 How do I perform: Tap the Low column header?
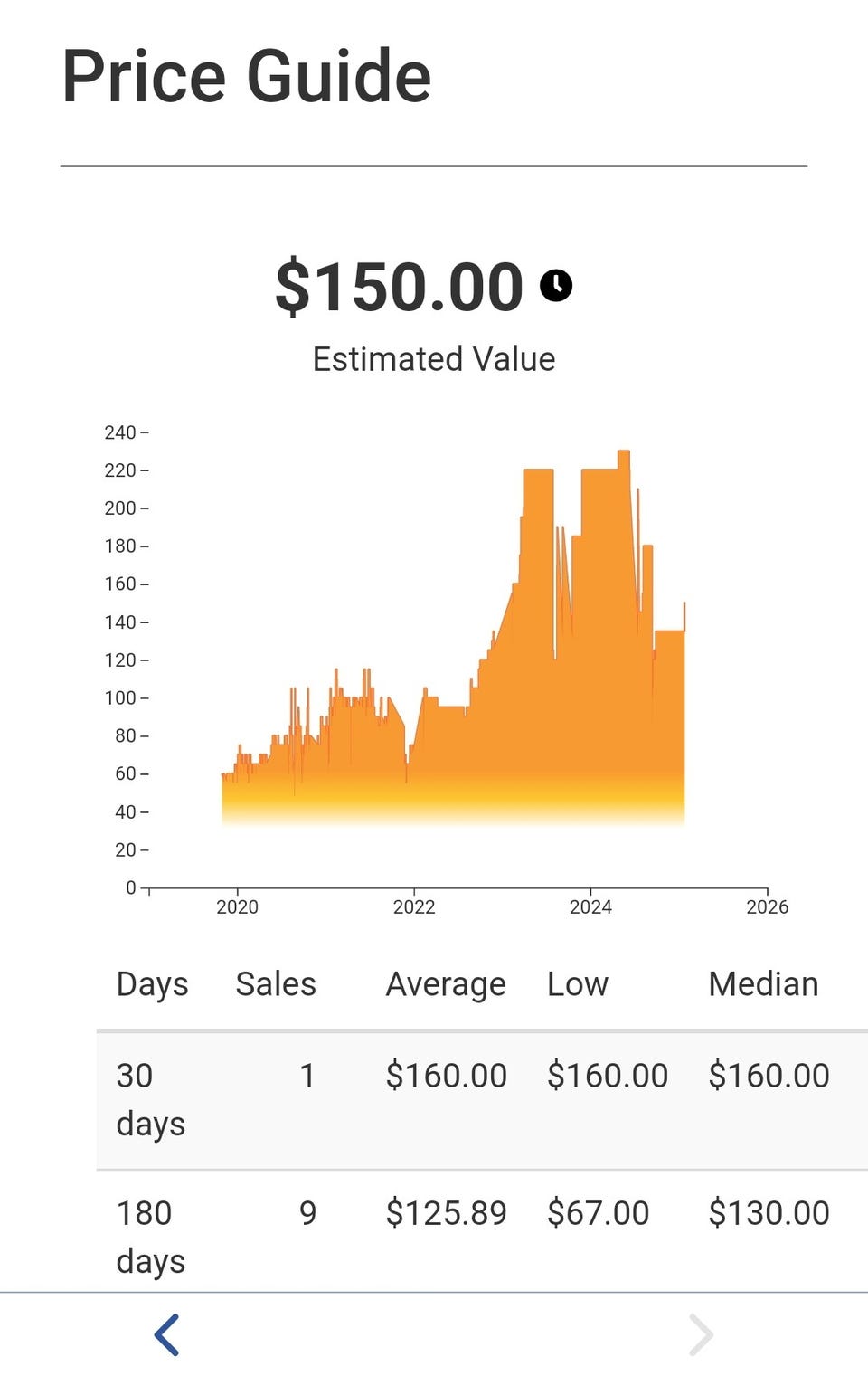coord(578,983)
